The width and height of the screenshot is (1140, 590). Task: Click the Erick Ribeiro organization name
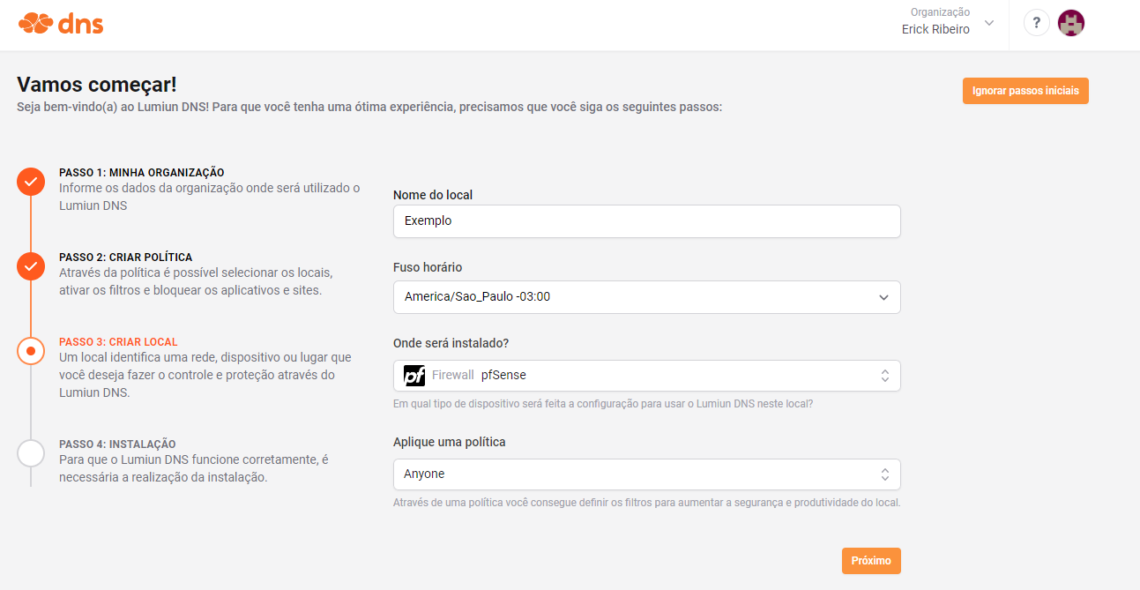tap(935, 29)
